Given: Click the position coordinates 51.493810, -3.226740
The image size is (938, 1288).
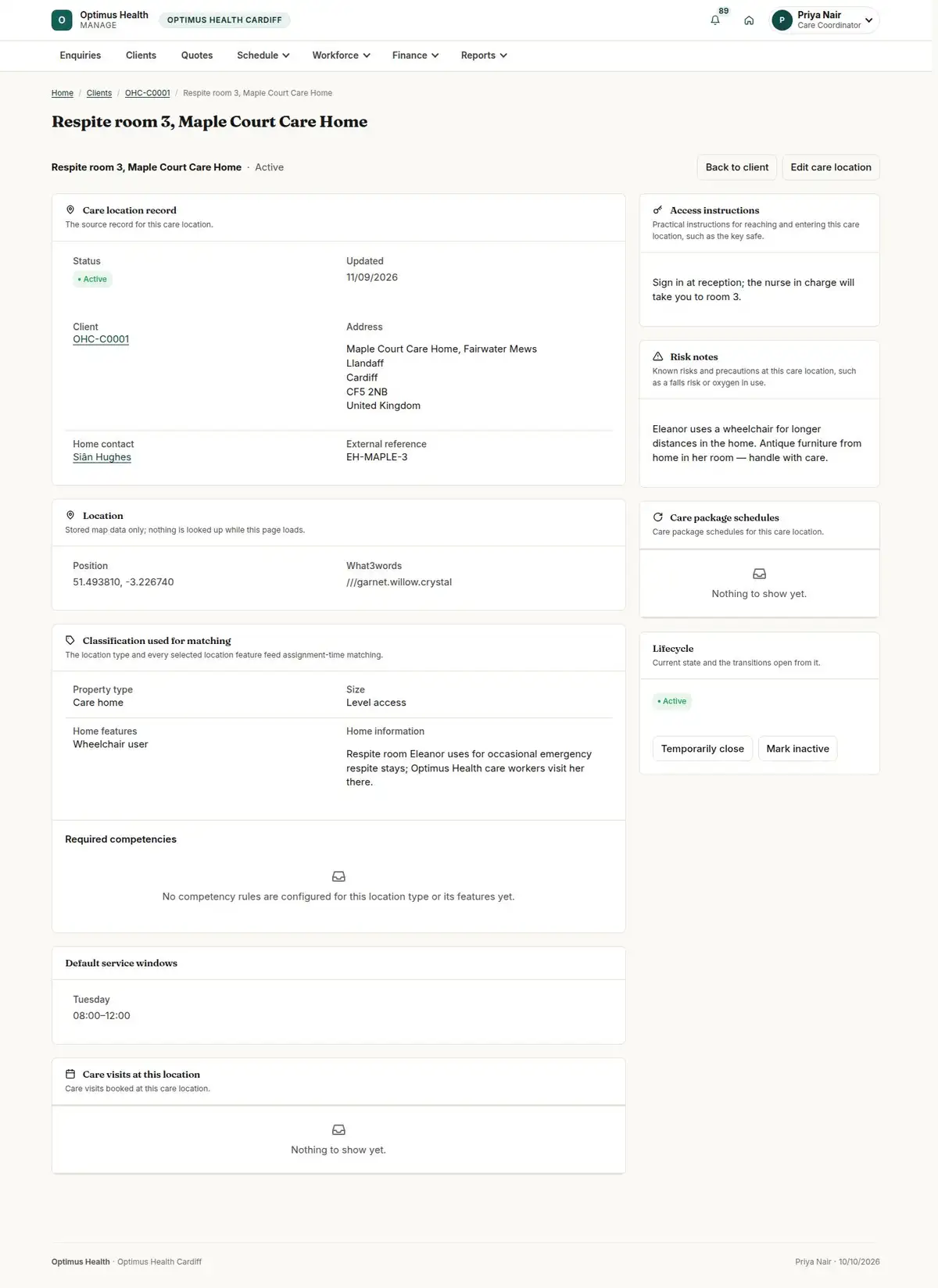Looking at the screenshot, I should 124,582.
